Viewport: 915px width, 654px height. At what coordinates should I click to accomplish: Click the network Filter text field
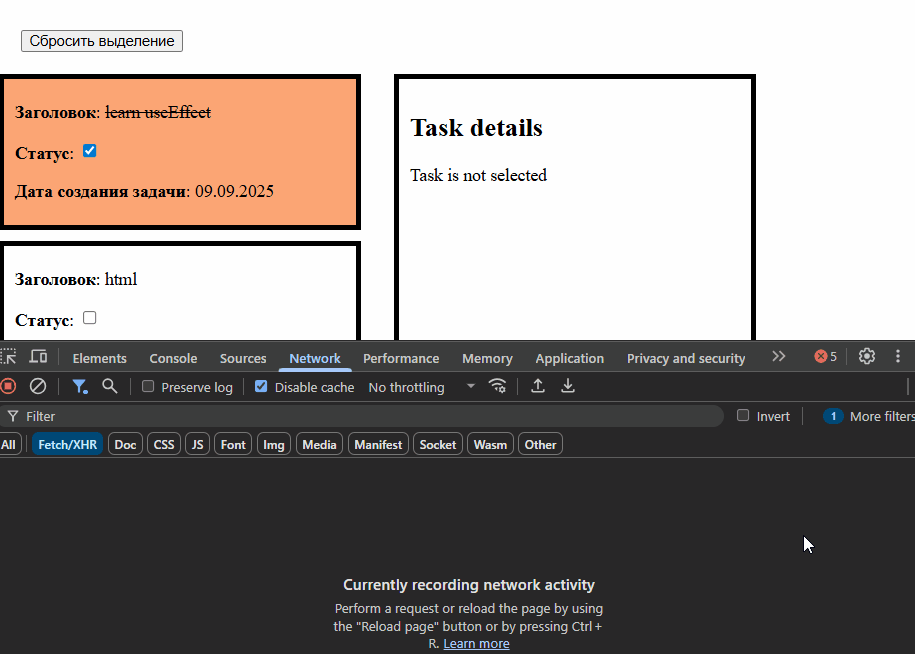(x=370, y=416)
